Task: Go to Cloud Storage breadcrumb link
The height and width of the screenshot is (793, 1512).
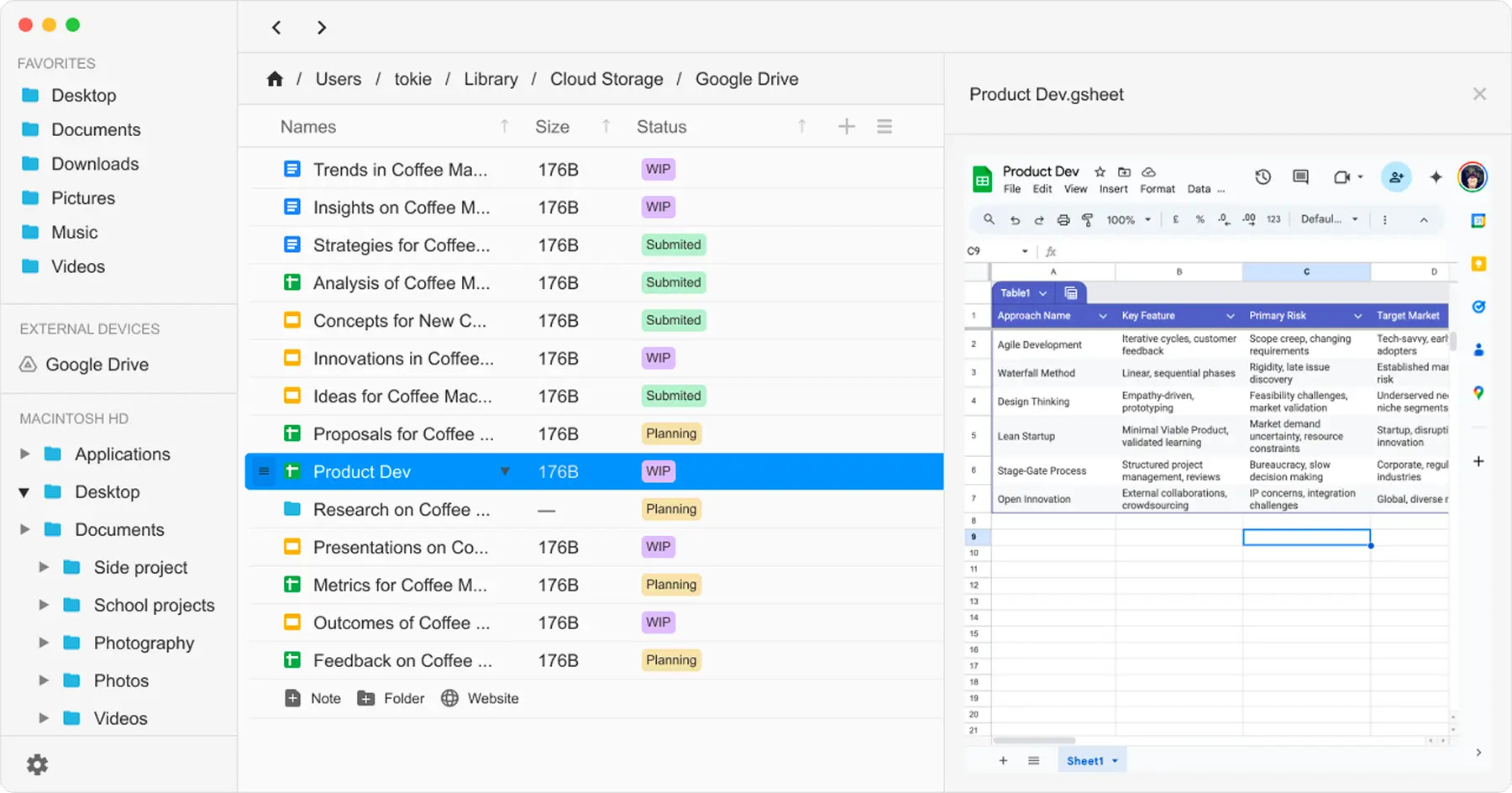Action: [606, 79]
